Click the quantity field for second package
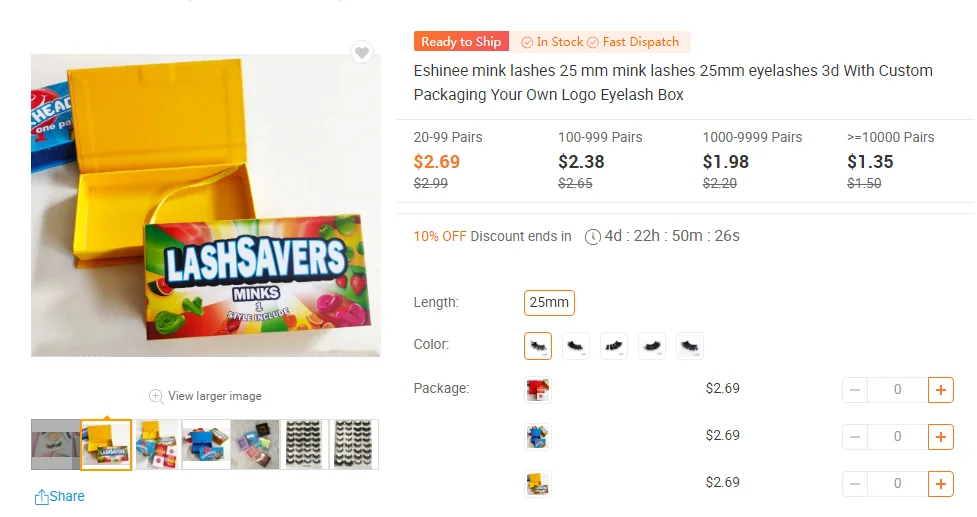 point(897,436)
